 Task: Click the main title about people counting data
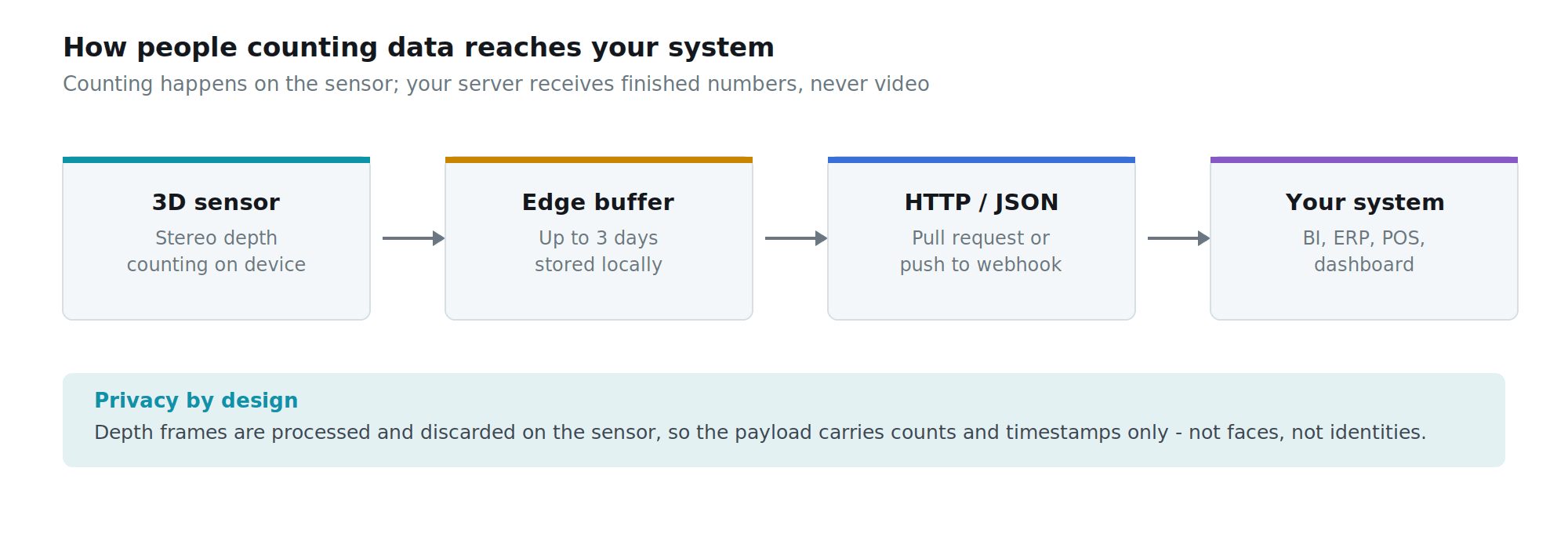(419, 48)
